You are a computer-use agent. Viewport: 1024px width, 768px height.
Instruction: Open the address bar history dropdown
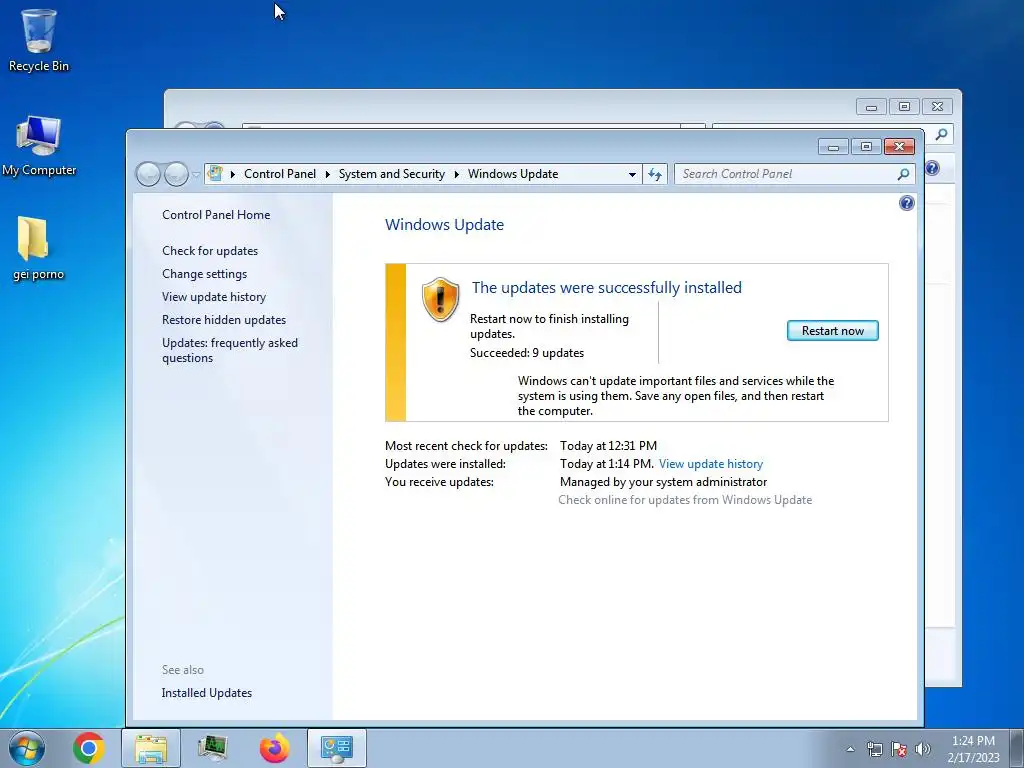(x=632, y=174)
